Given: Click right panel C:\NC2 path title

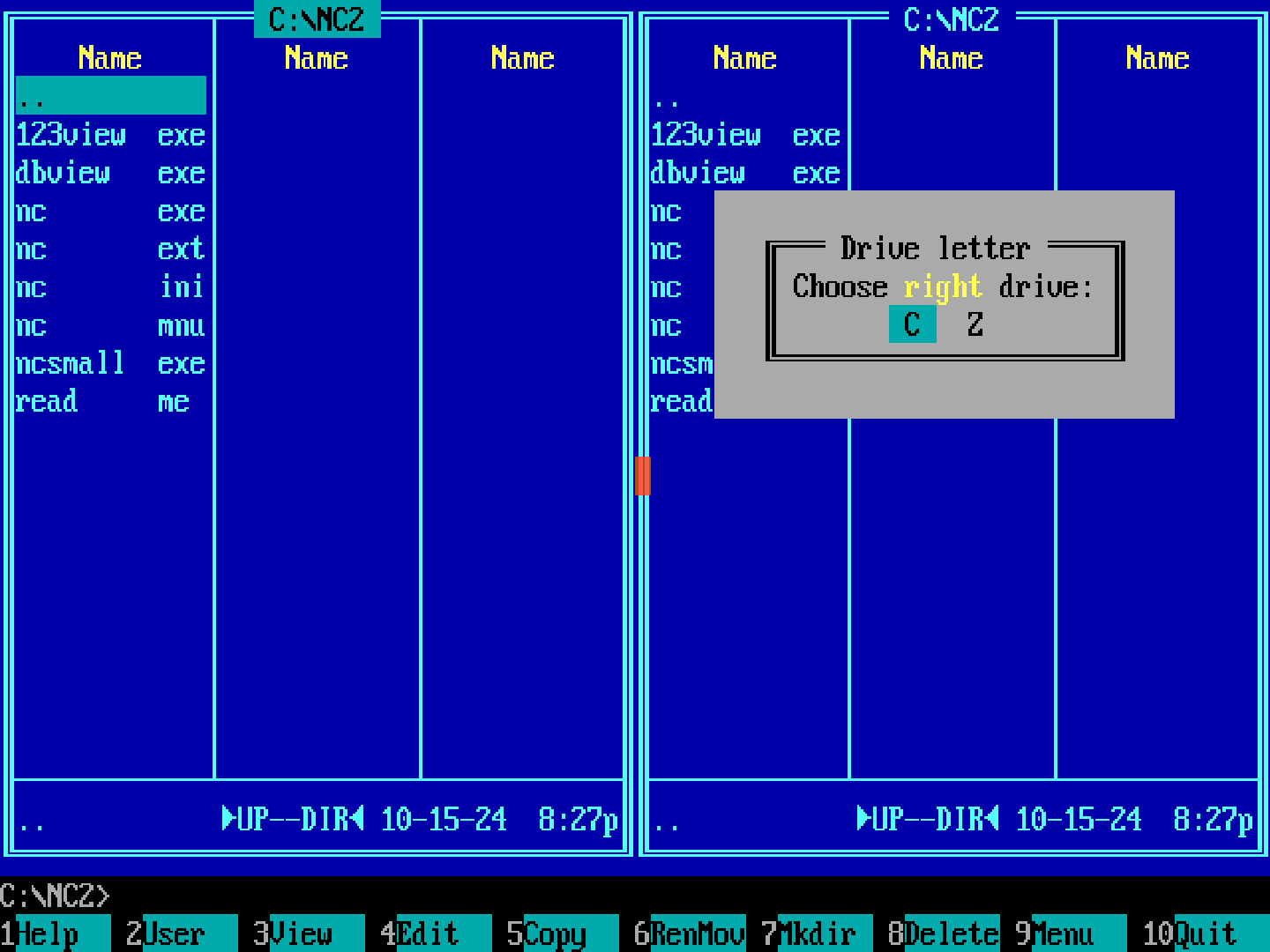Looking at the screenshot, I should [952, 19].
